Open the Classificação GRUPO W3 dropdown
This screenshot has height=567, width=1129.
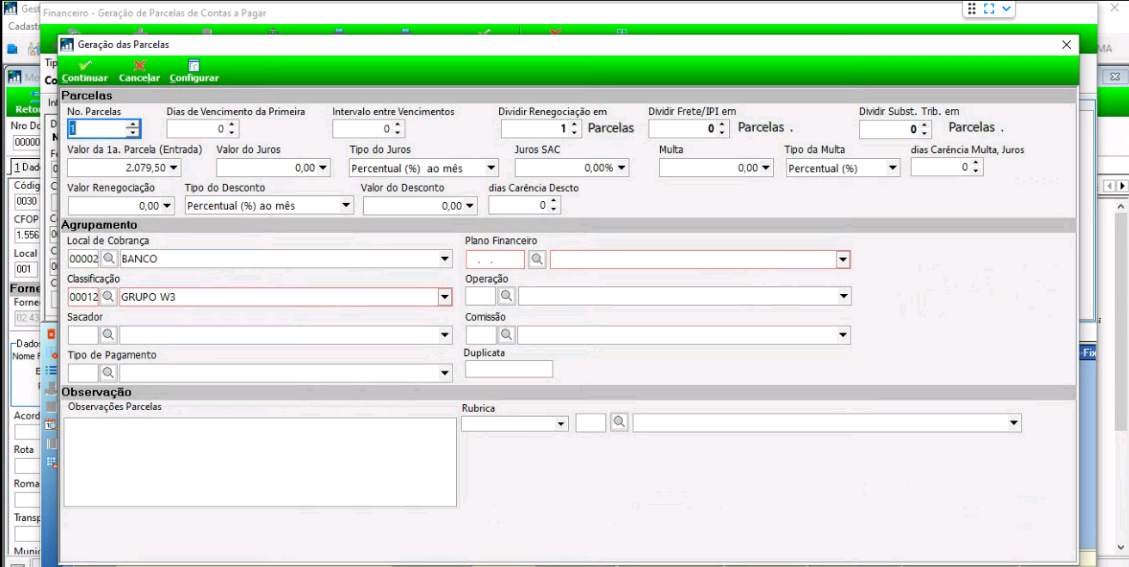pyautogui.click(x=444, y=296)
